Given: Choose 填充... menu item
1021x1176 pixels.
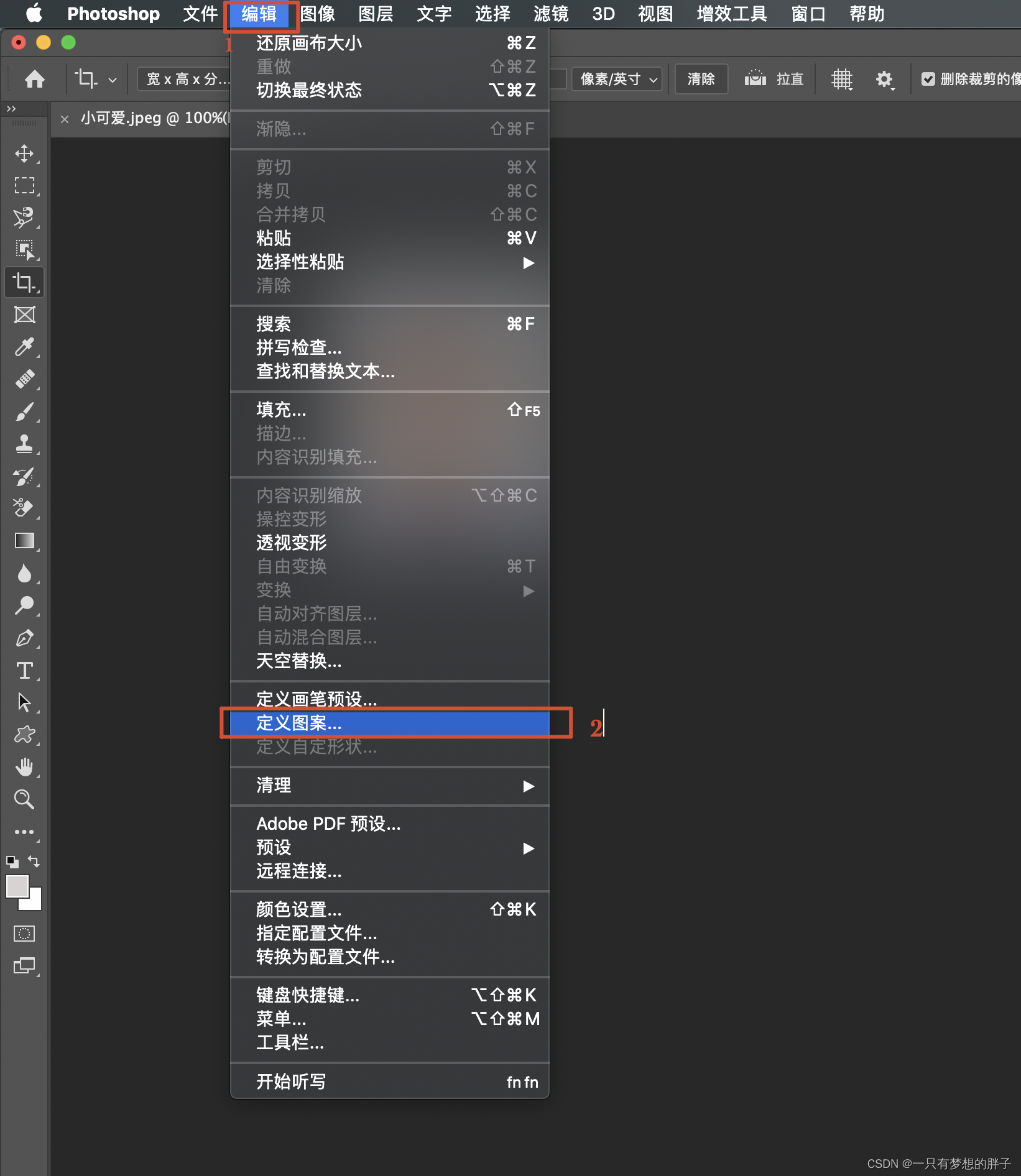Looking at the screenshot, I should (390, 410).
